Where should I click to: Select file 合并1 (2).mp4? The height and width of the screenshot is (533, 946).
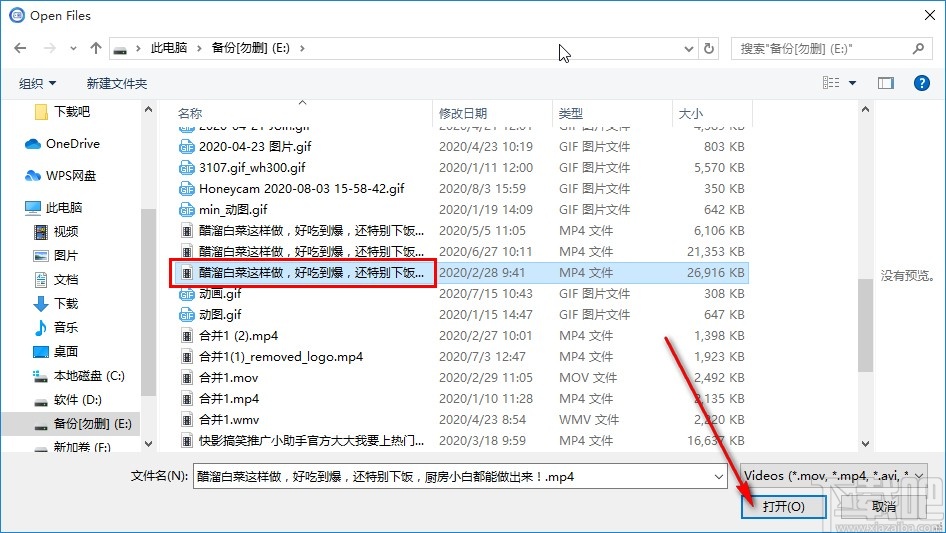[x=238, y=336]
